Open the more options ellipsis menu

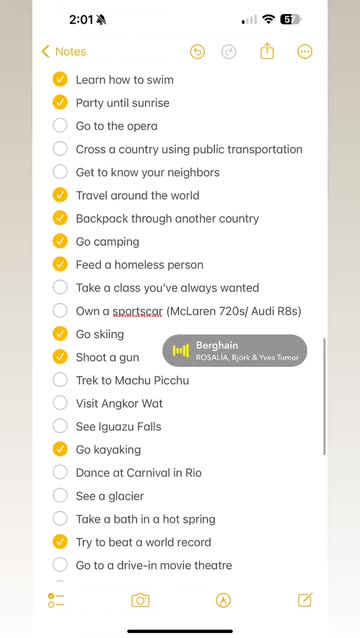point(305,52)
